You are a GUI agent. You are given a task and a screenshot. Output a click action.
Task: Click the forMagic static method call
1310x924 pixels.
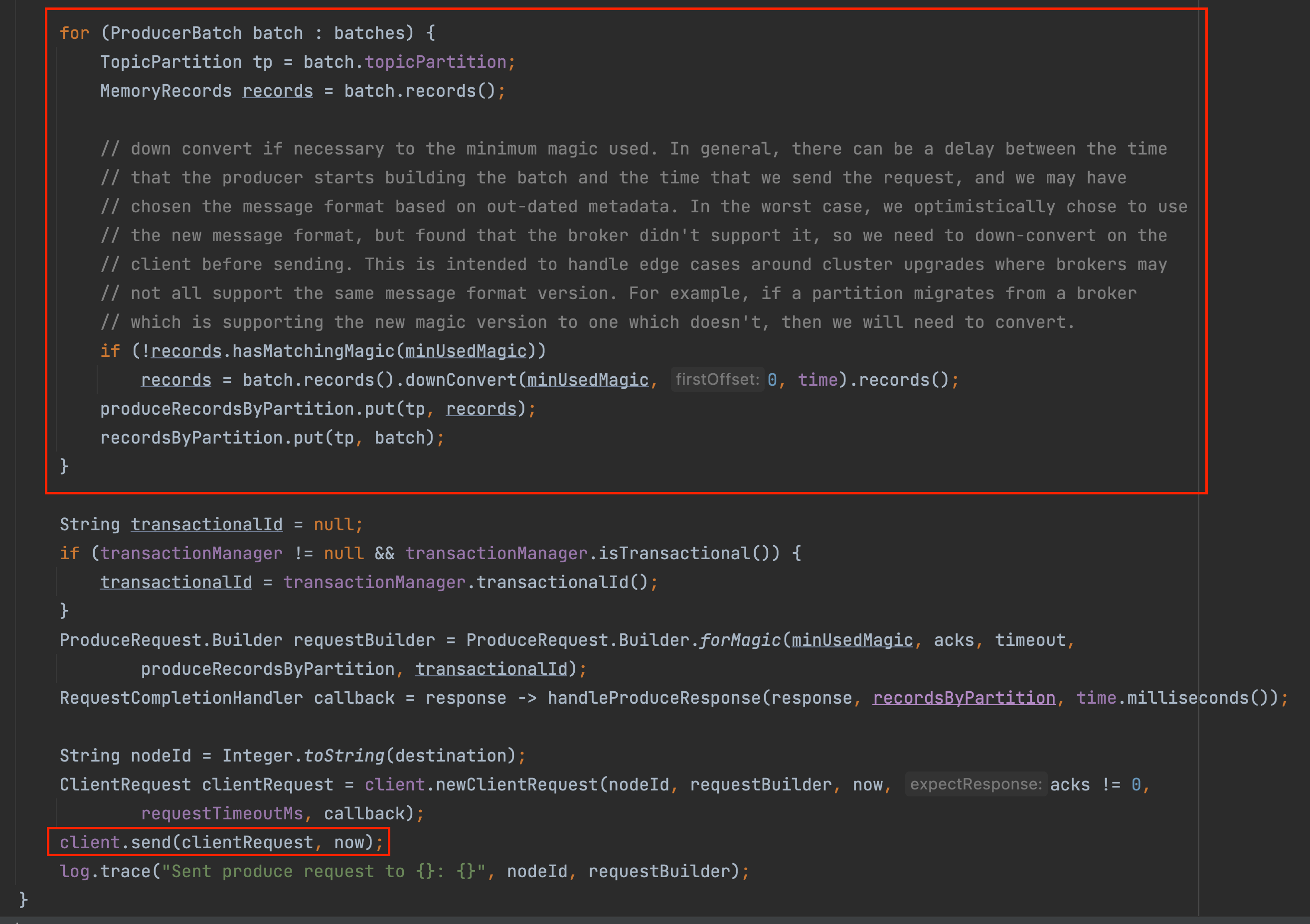pos(739,640)
